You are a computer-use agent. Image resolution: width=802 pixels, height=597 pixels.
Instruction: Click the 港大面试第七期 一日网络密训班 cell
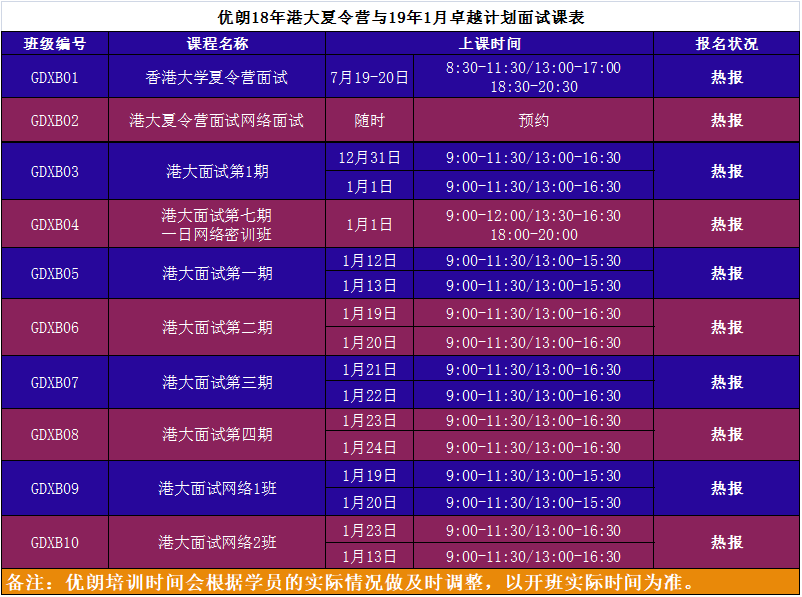point(217,225)
